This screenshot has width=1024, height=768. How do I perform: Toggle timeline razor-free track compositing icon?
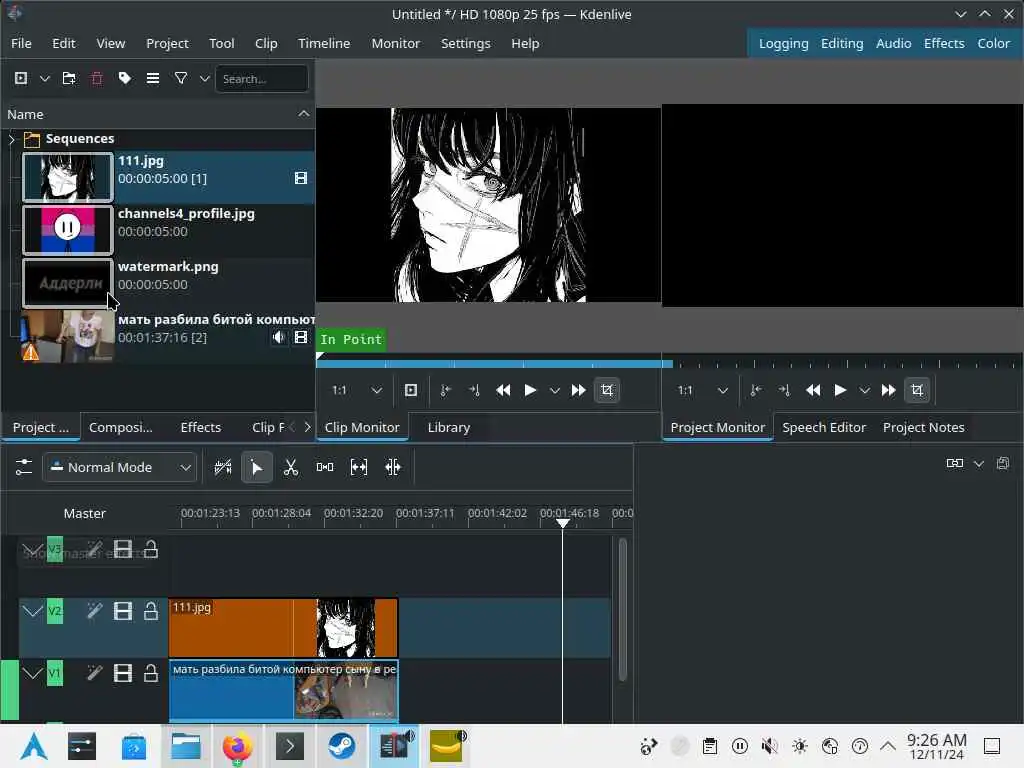[223, 467]
